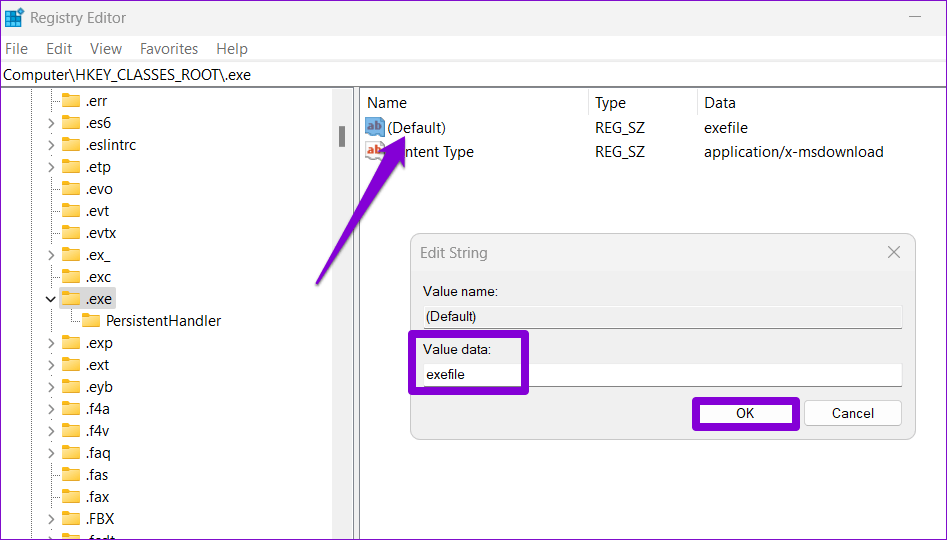Expand the .eyb key

(x=51, y=387)
